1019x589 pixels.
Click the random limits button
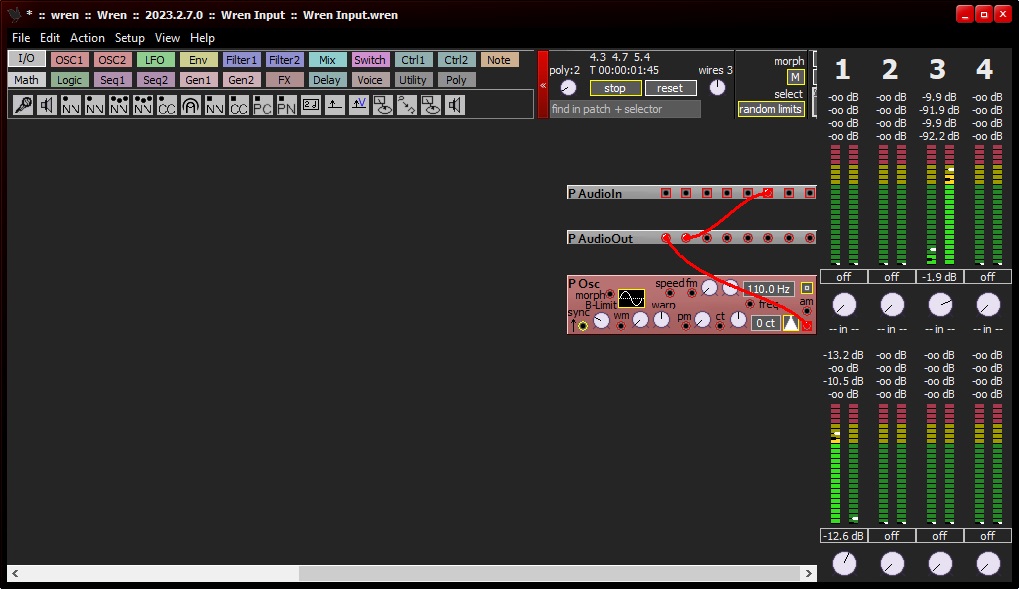click(x=770, y=109)
